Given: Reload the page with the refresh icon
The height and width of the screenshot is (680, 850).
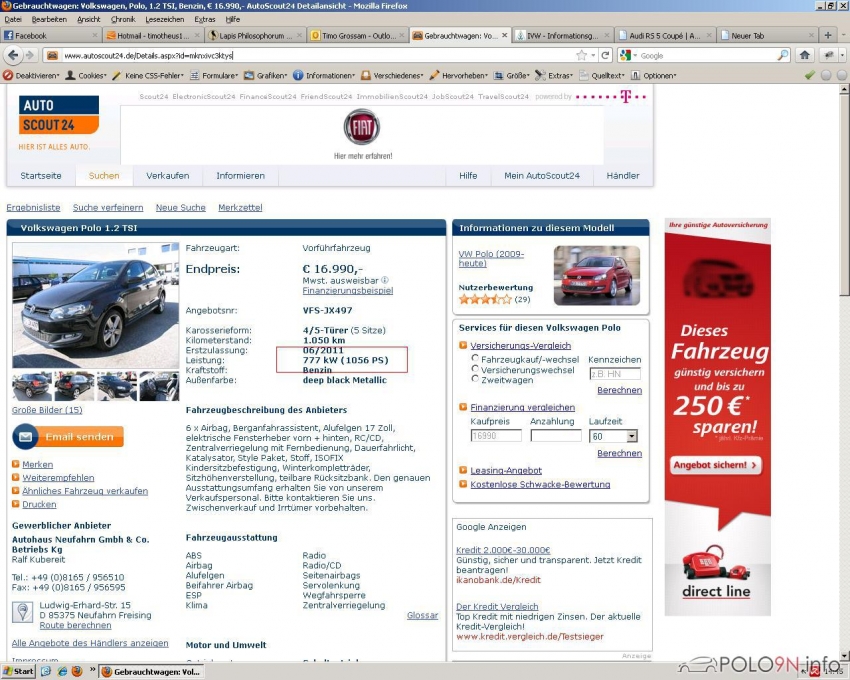Looking at the screenshot, I should [606, 55].
